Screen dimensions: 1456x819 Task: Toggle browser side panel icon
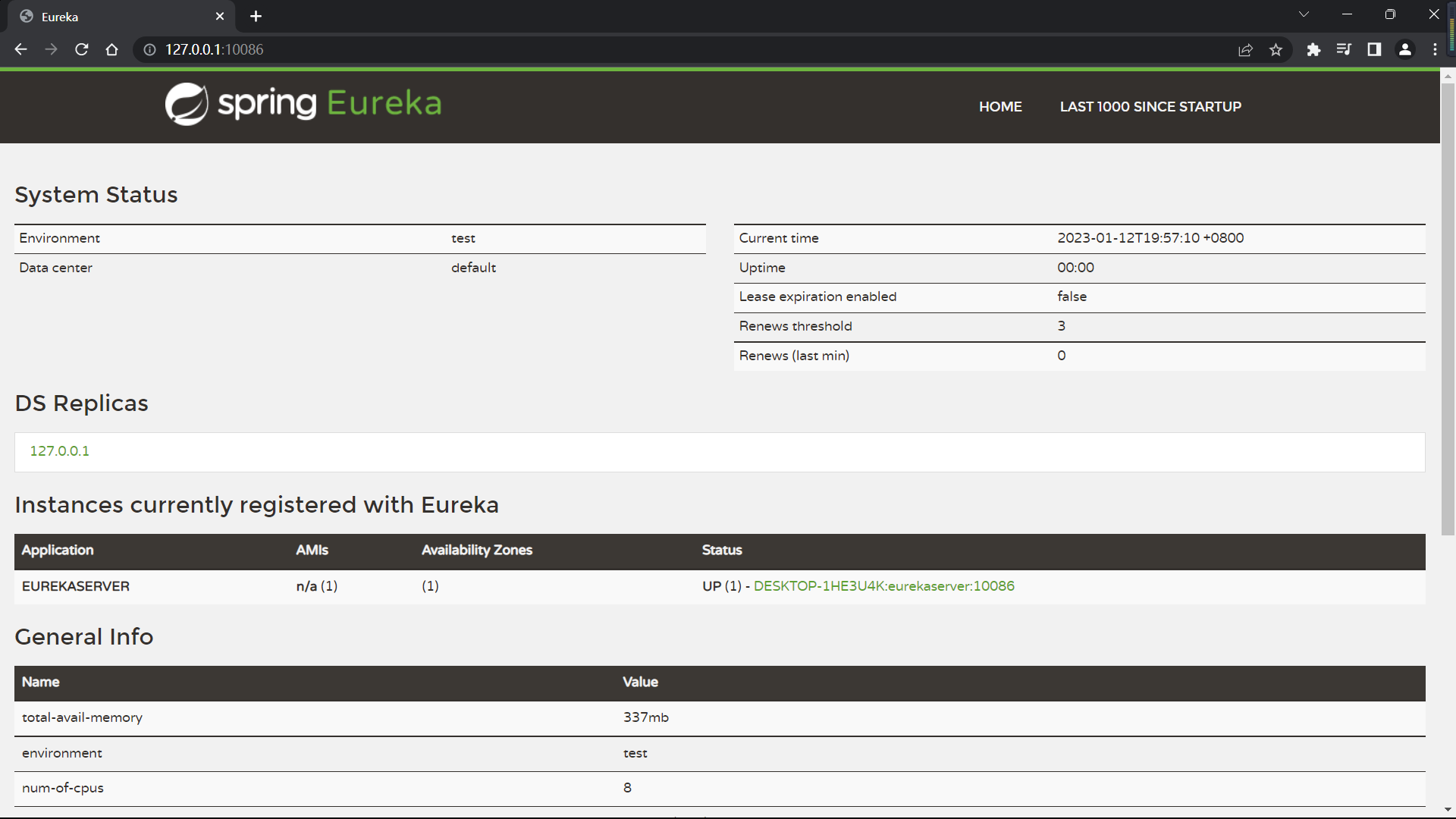(1374, 49)
